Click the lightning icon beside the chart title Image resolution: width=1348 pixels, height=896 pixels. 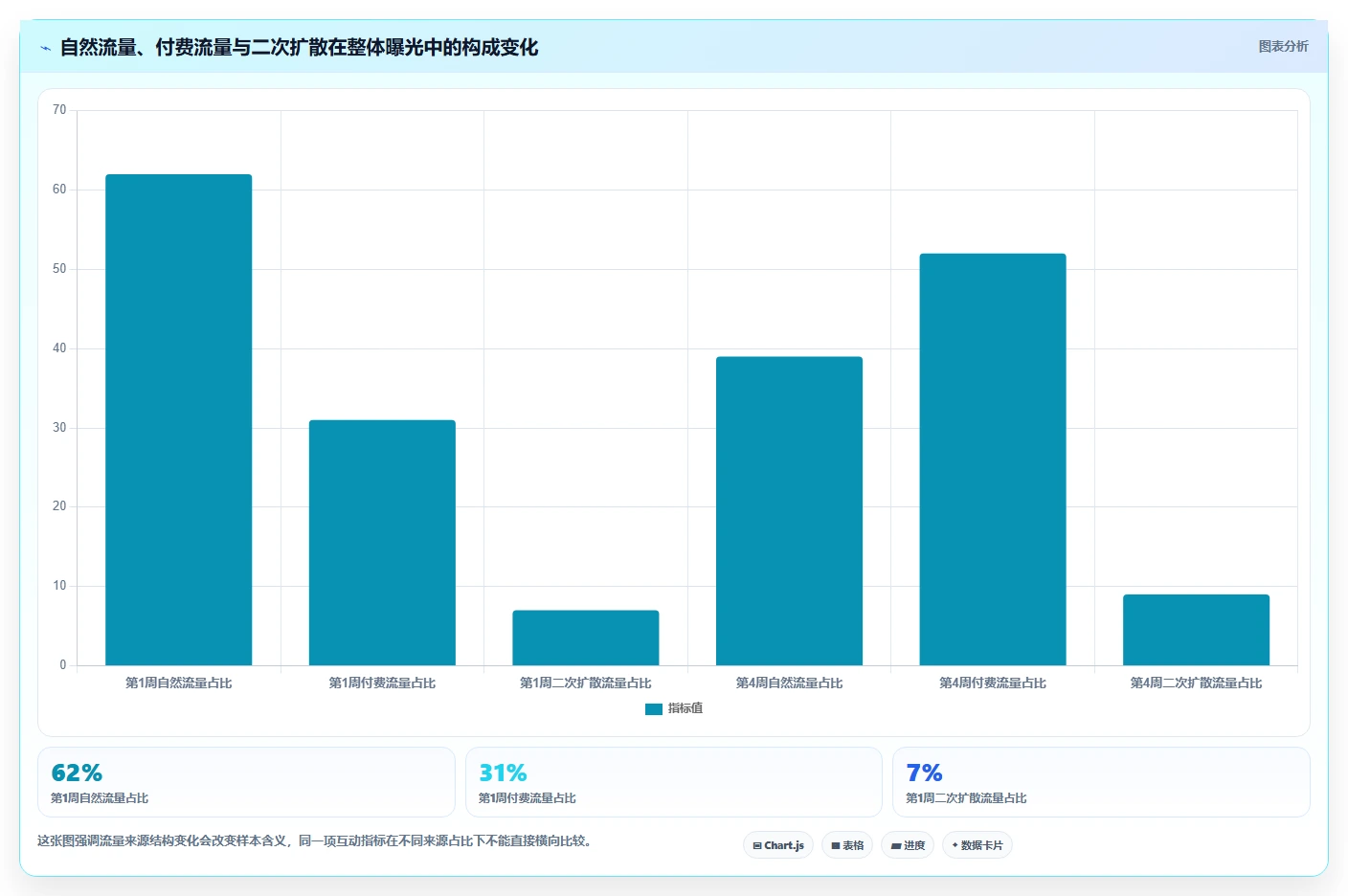click(x=45, y=48)
